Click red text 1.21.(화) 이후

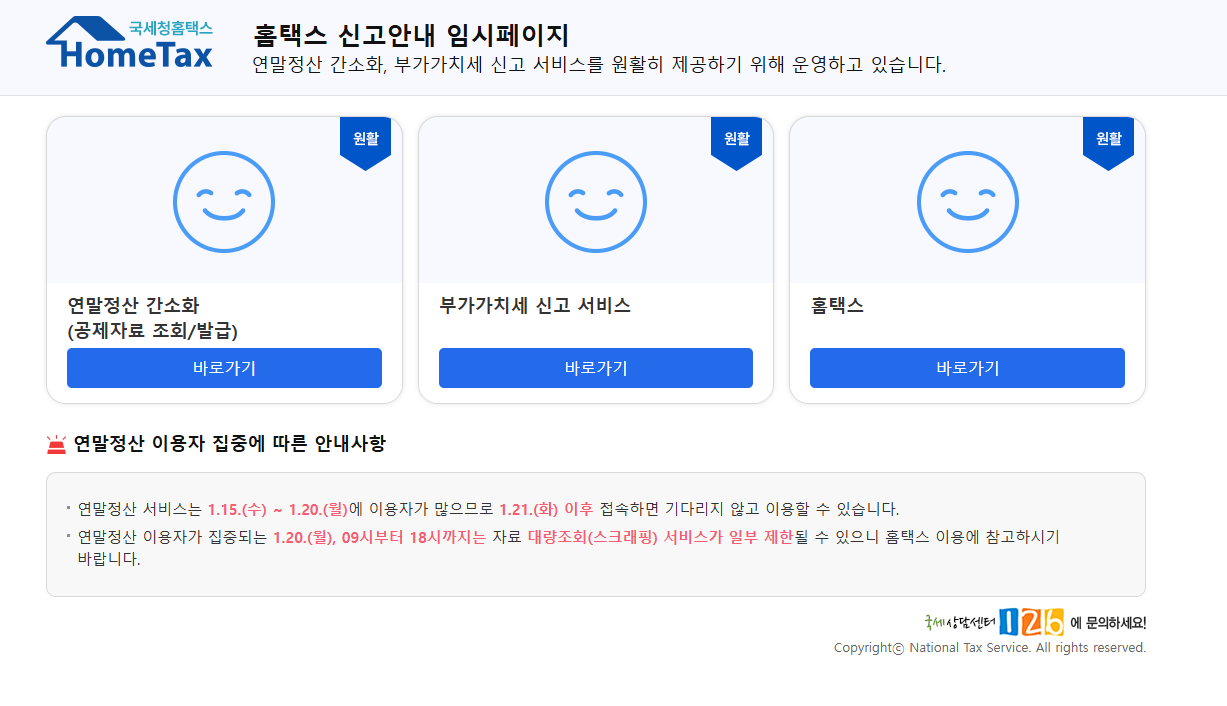546,509
